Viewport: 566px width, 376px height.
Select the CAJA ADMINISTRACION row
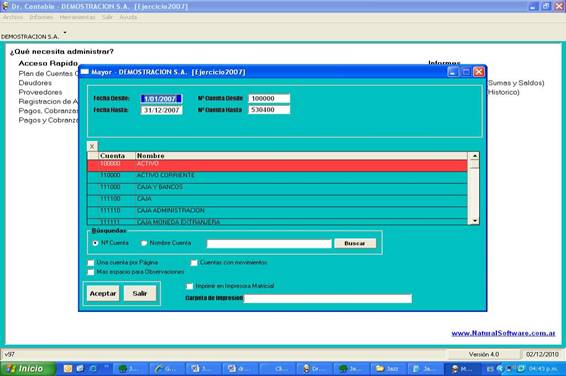pos(277,213)
